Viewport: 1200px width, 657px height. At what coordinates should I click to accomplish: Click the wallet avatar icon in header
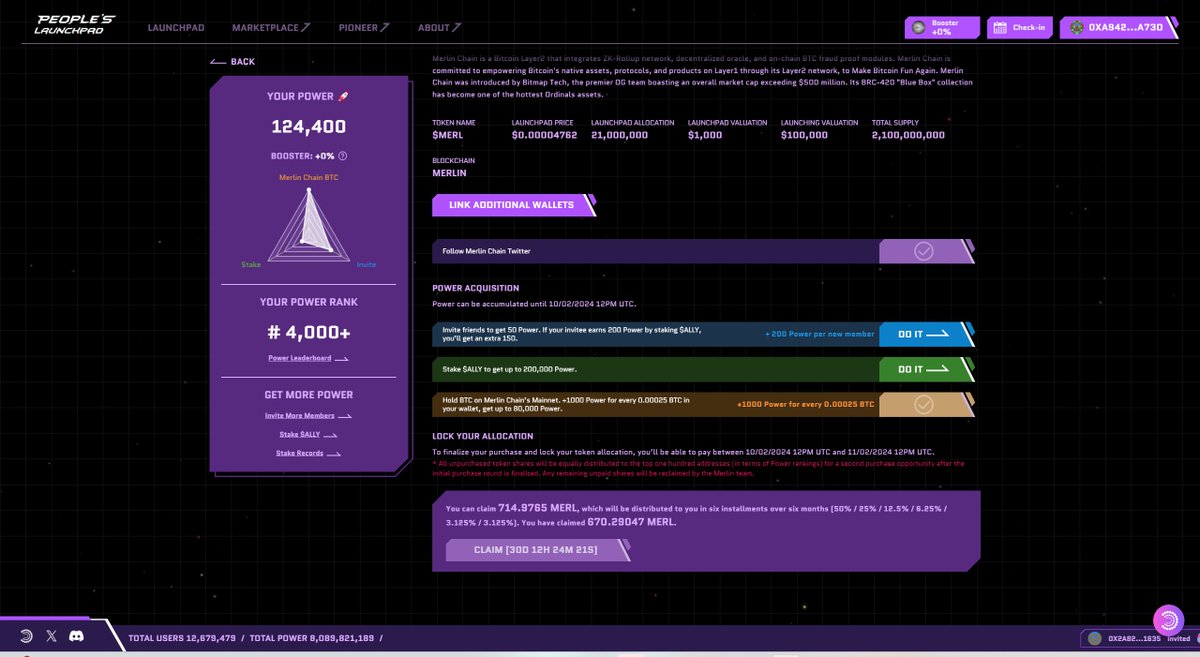click(x=1077, y=27)
